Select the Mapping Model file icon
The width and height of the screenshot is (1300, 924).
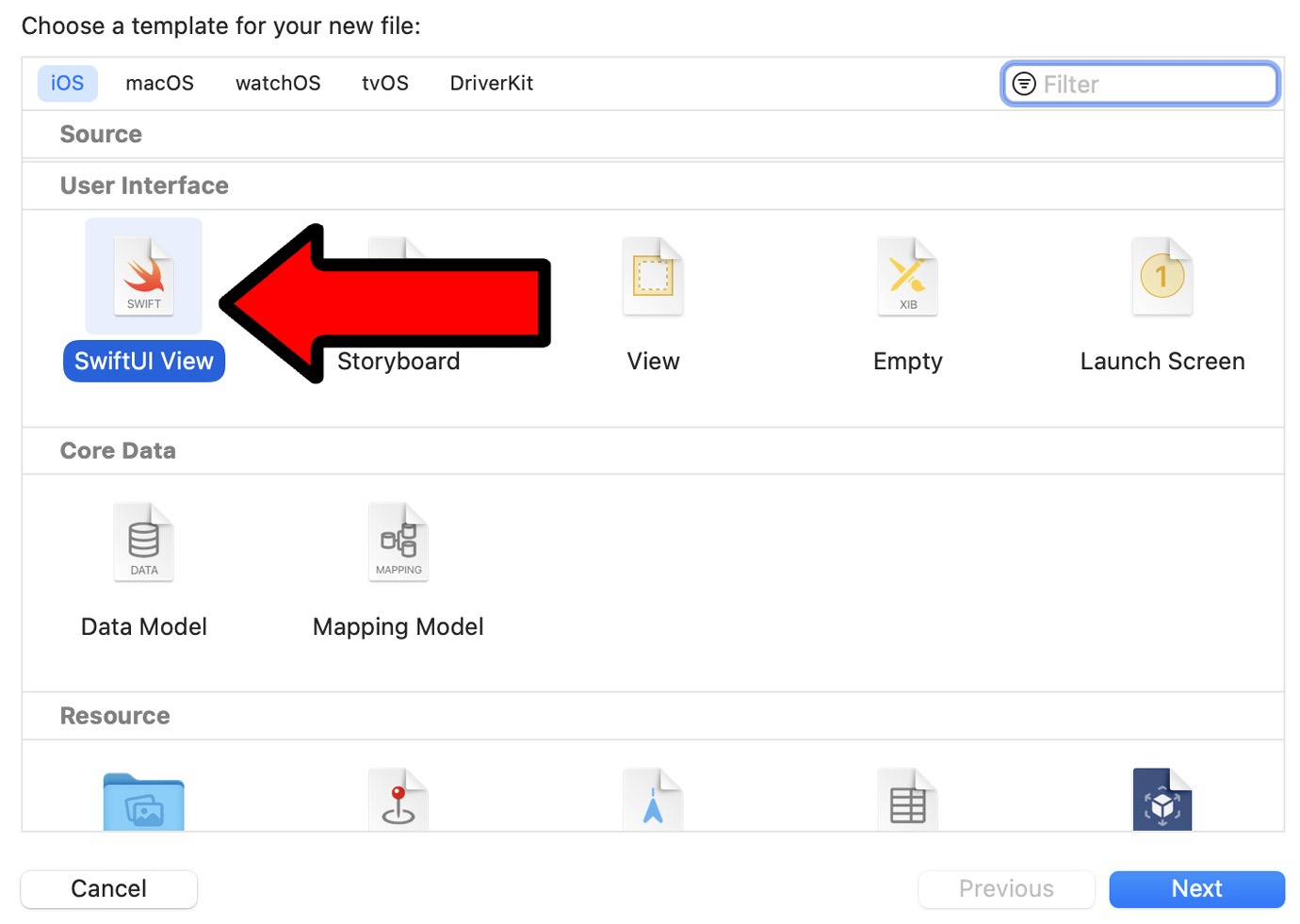point(398,542)
